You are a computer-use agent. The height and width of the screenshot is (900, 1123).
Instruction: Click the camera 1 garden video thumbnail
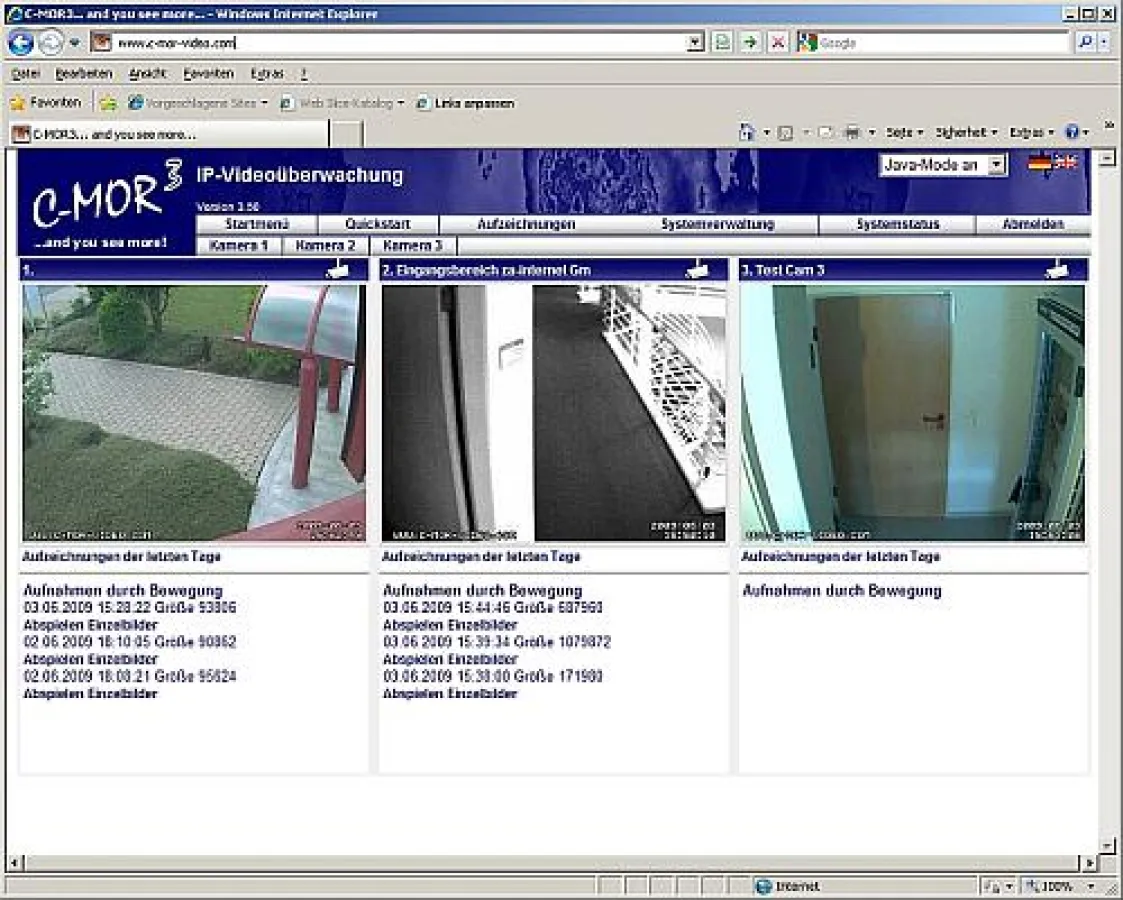point(194,413)
